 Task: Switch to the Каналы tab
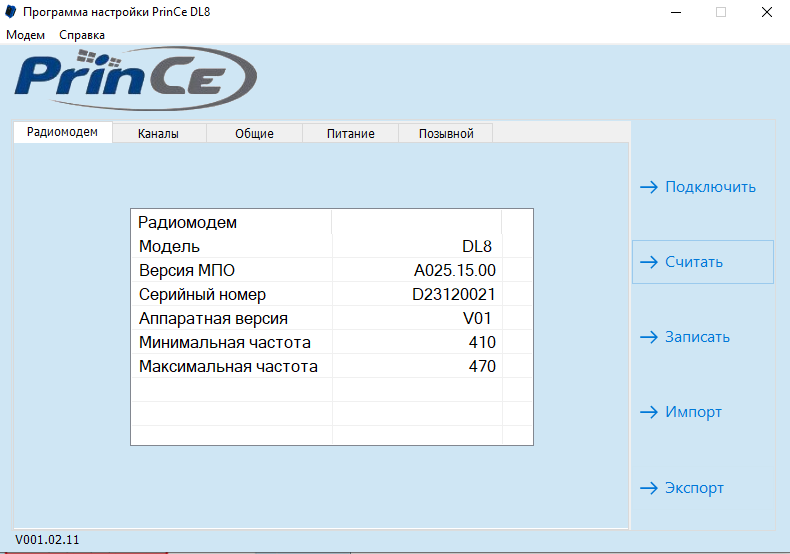158,133
